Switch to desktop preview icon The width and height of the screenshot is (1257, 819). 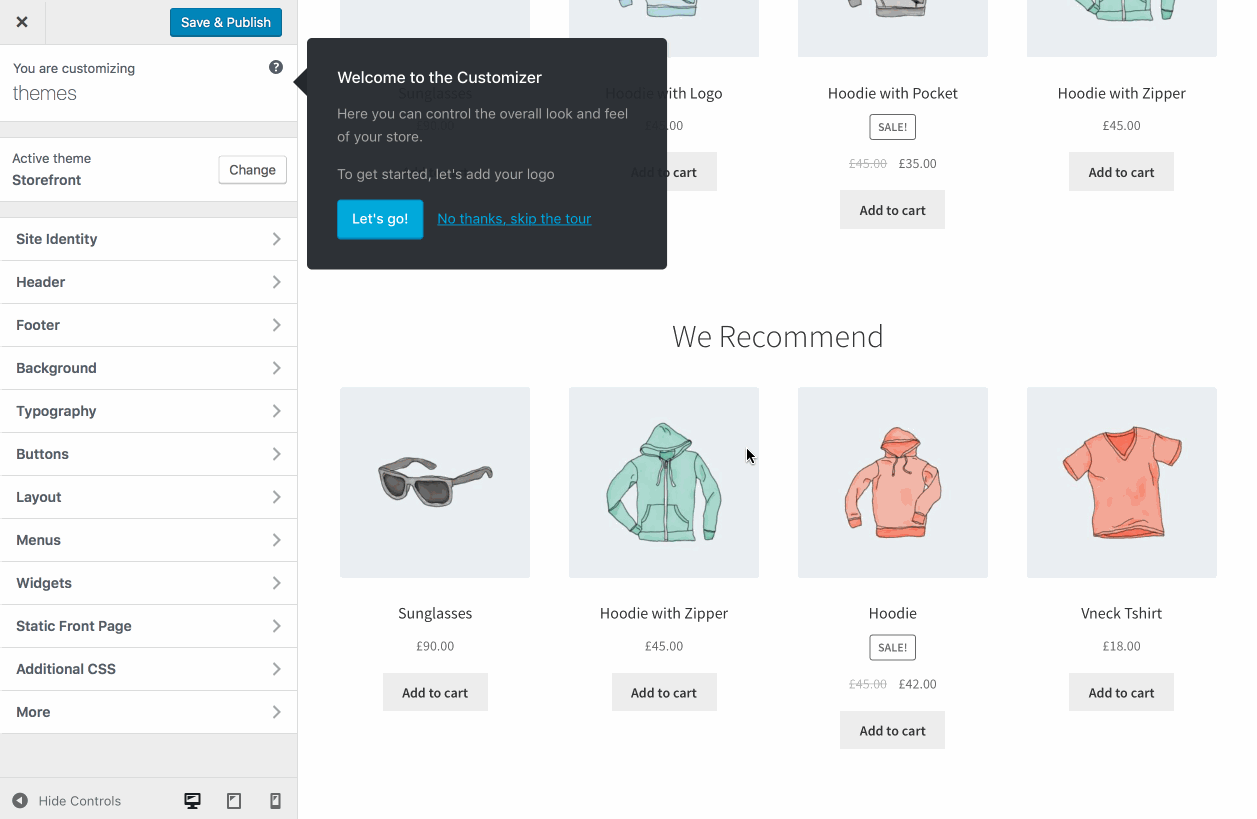(193, 801)
